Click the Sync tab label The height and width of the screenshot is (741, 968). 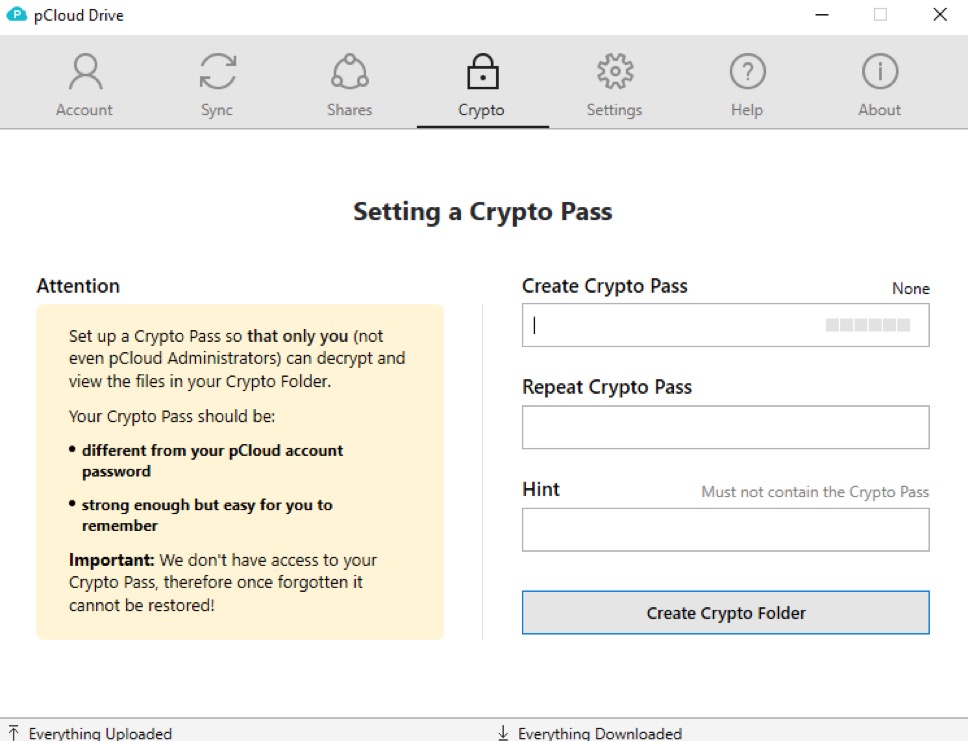(217, 111)
